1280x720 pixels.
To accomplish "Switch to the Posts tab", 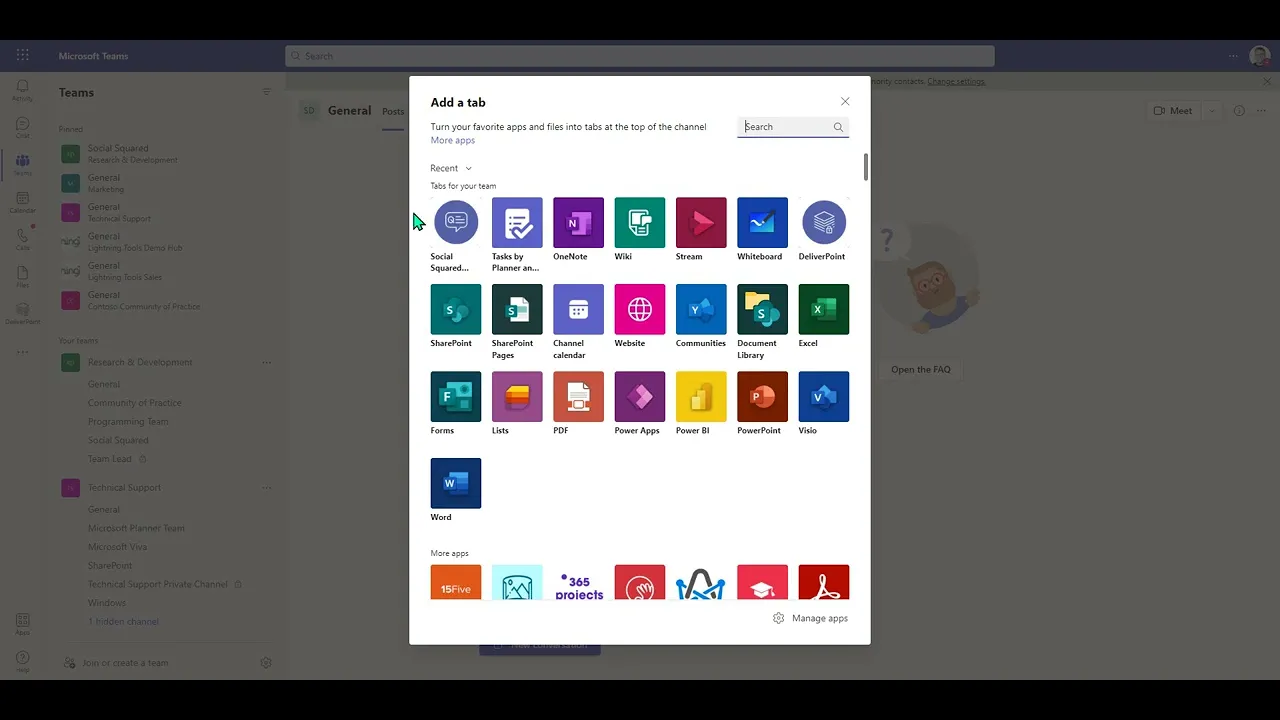I will (x=393, y=111).
